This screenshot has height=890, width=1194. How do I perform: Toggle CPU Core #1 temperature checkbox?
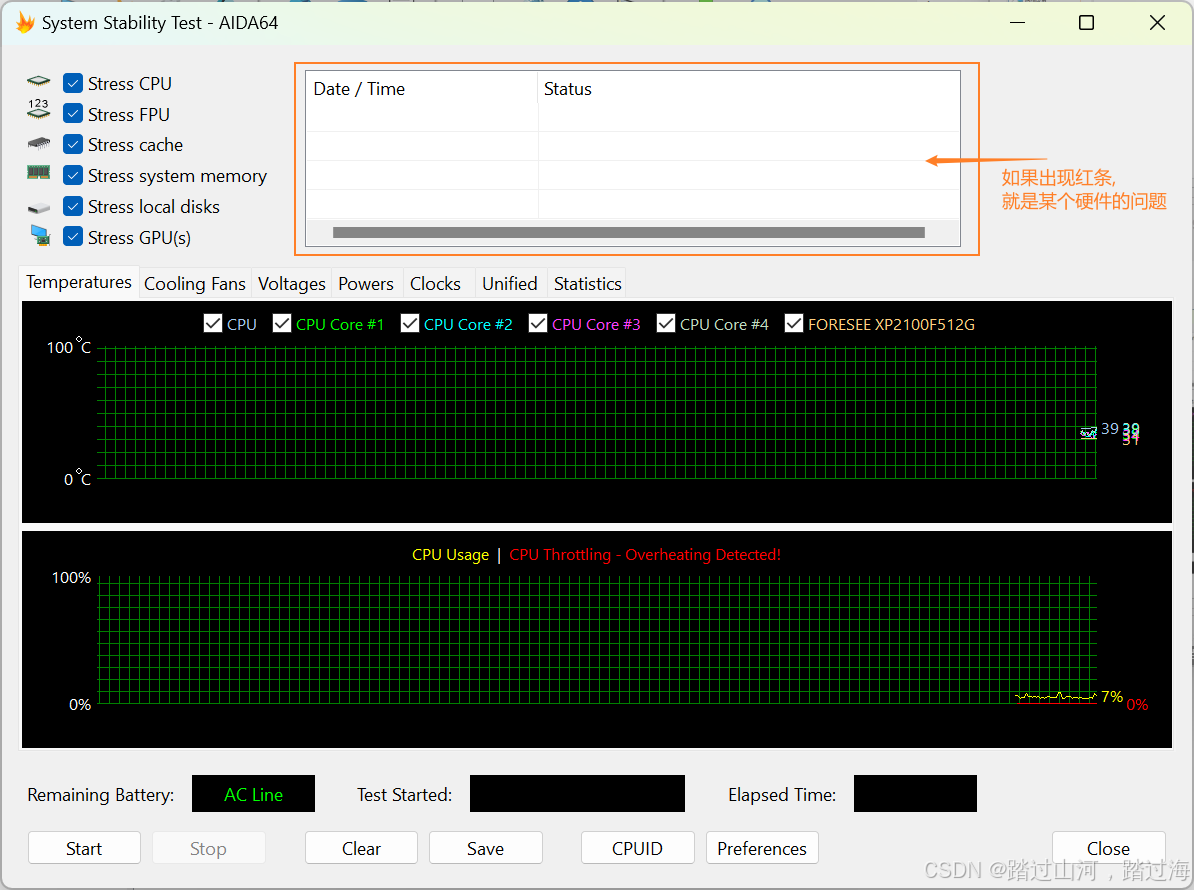(x=282, y=324)
